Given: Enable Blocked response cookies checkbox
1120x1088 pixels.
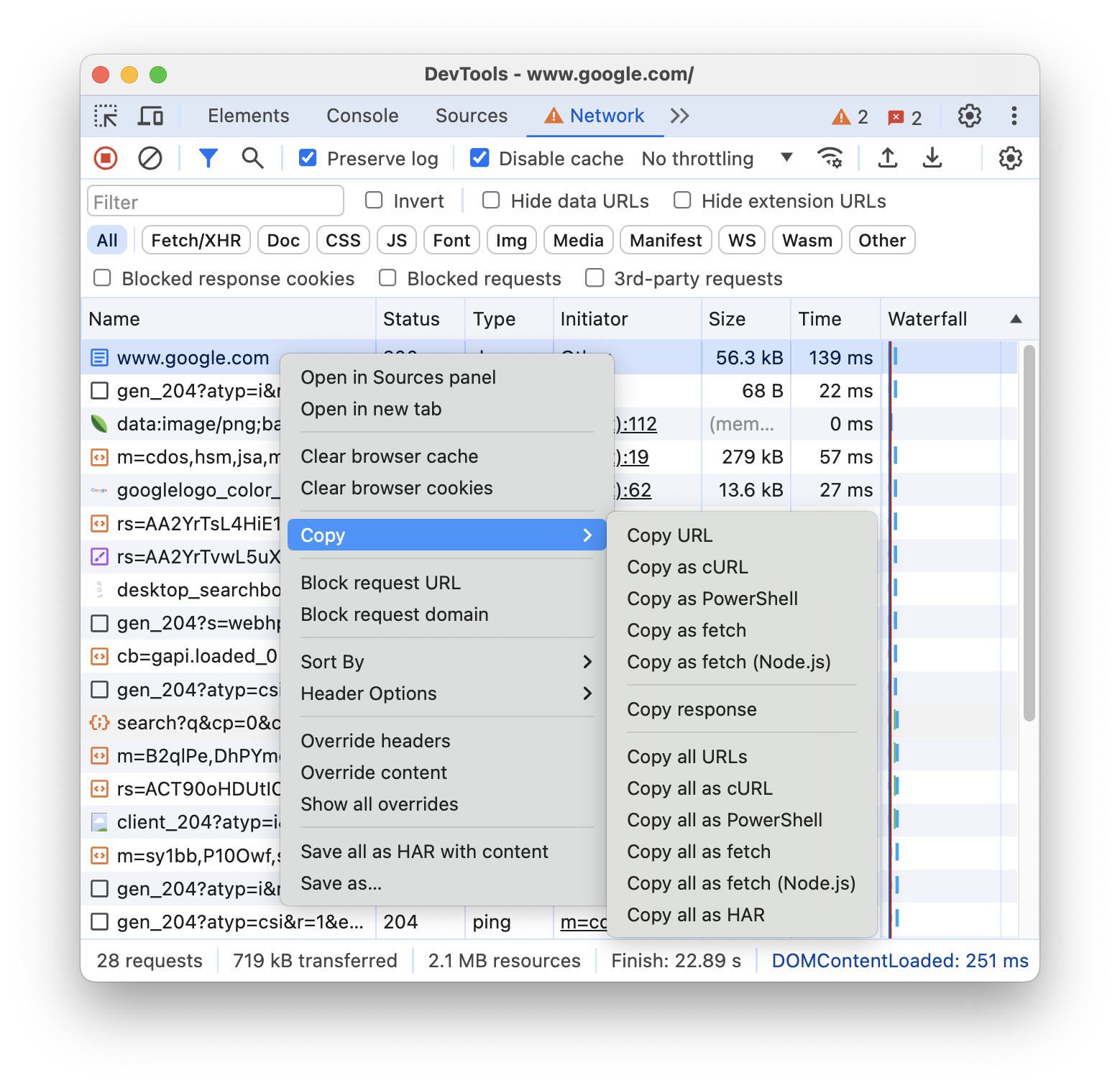Looking at the screenshot, I should pos(102,278).
